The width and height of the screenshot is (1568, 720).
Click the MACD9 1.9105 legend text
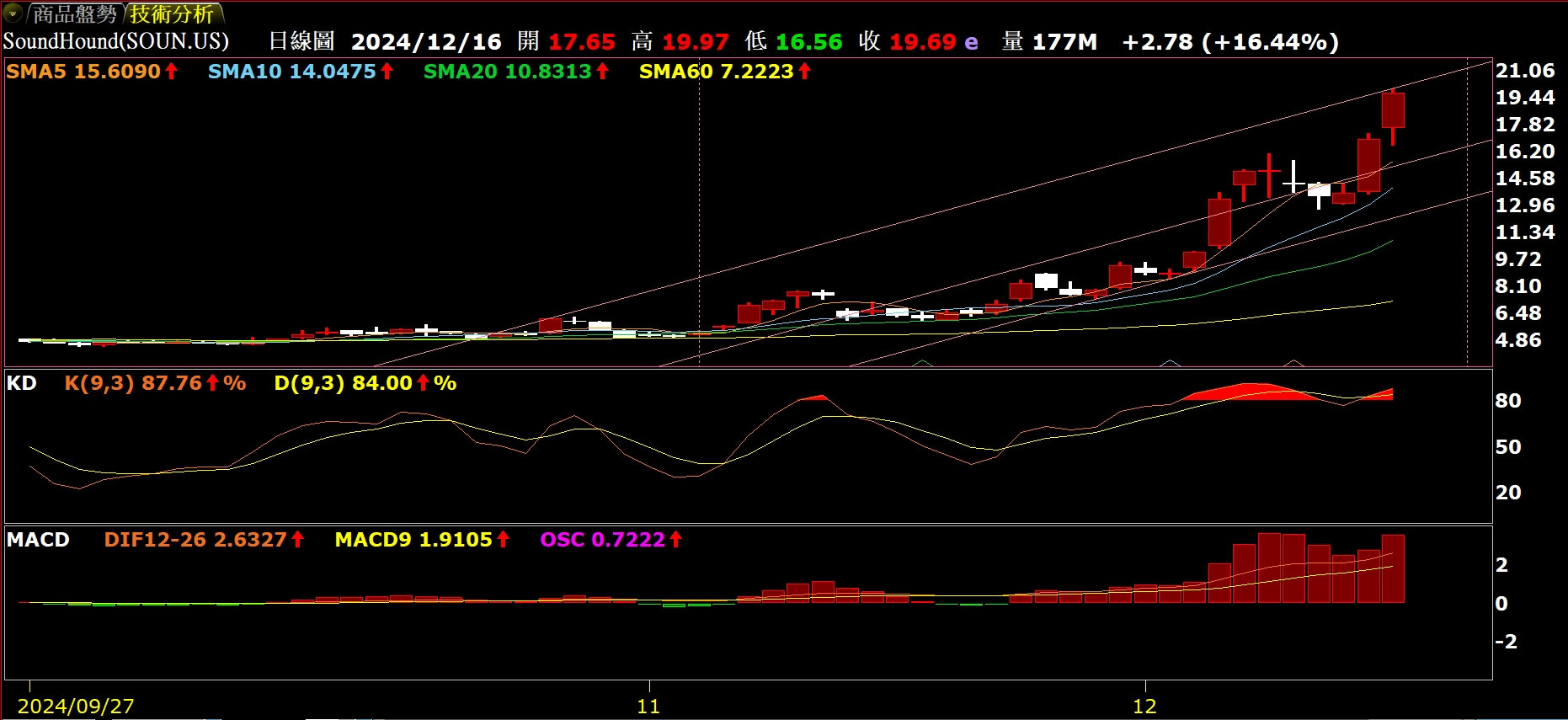pyautogui.click(x=413, y=540)
